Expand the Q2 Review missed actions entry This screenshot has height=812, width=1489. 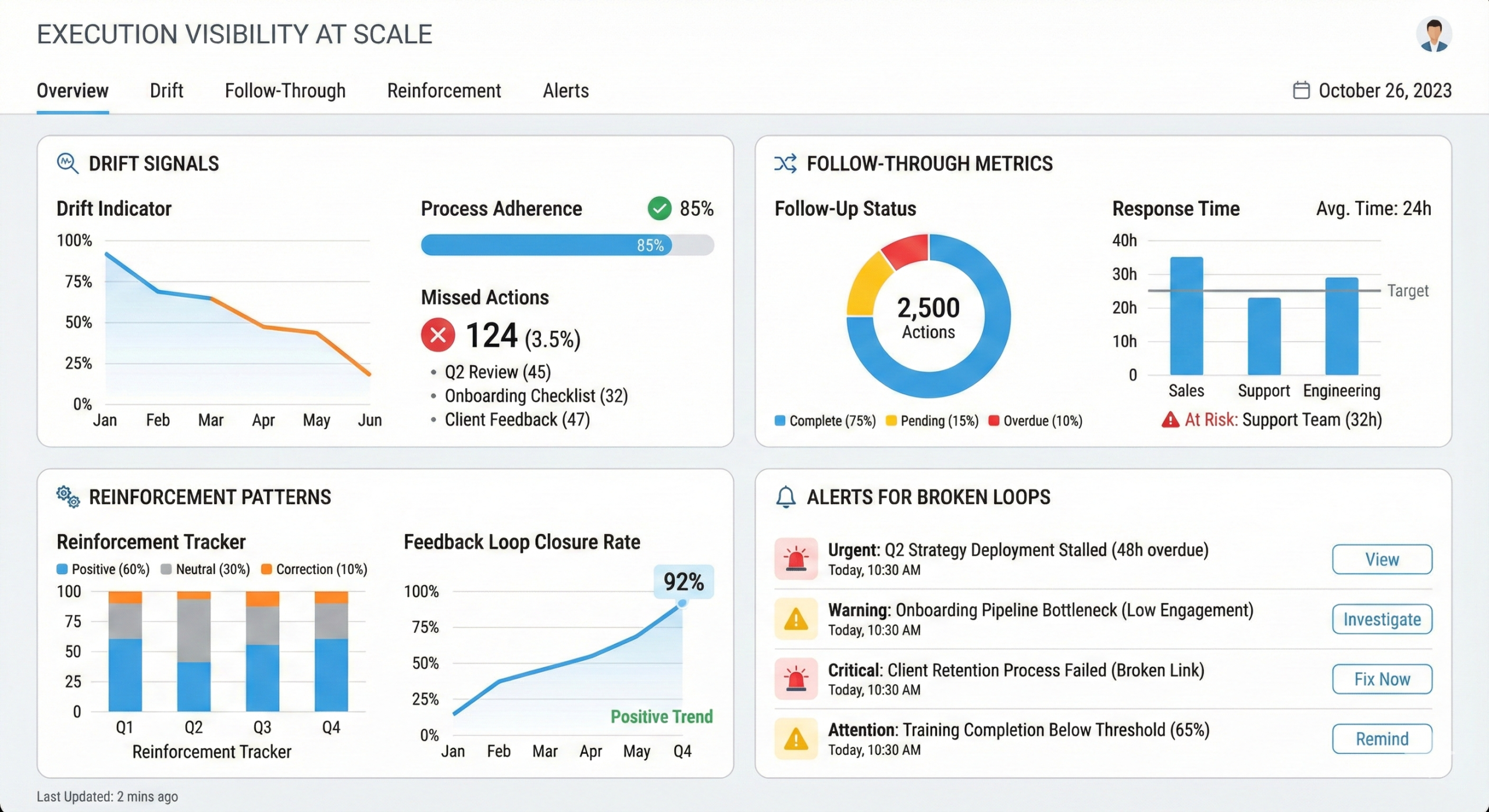coord(497,372)
